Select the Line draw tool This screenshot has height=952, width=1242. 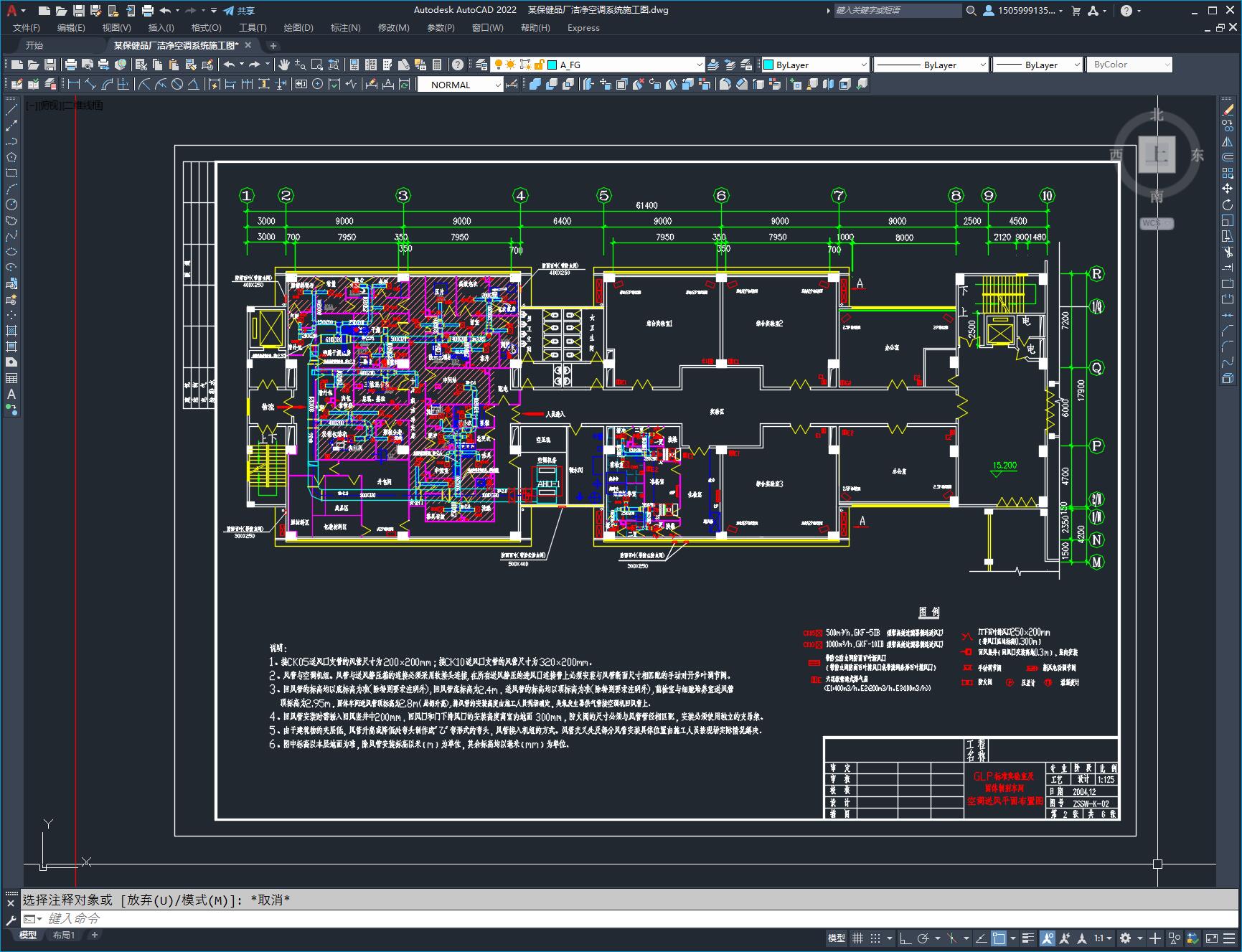point(11,110)
